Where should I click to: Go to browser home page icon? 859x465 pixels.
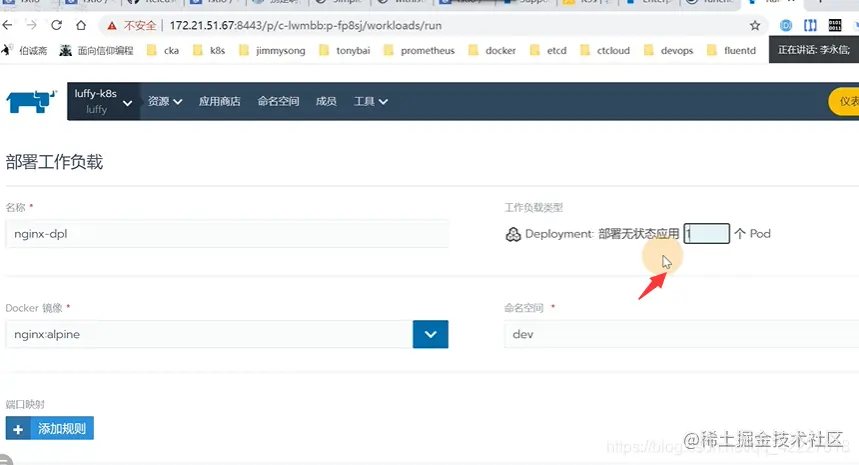[x=81, y=25]
